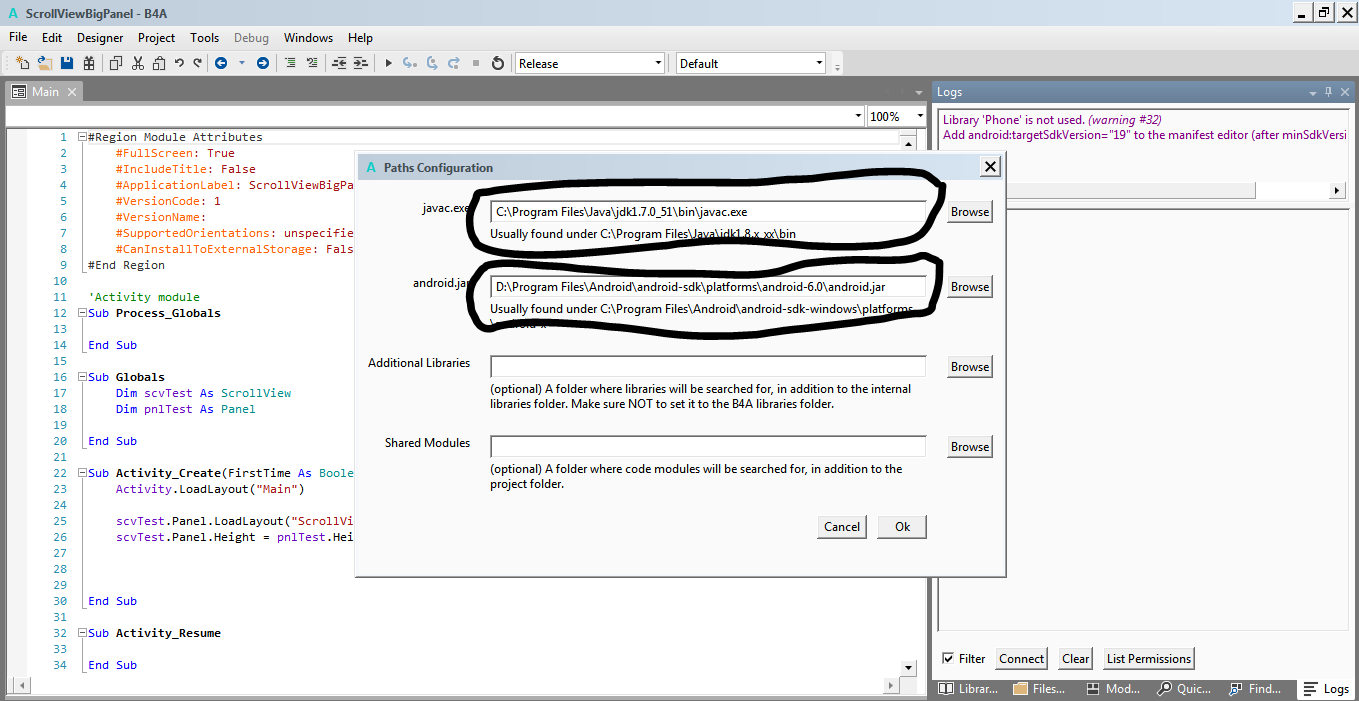1359x701 pixels.
Task: Navigate forward with the blue right arrow
Action: point(263,63)
